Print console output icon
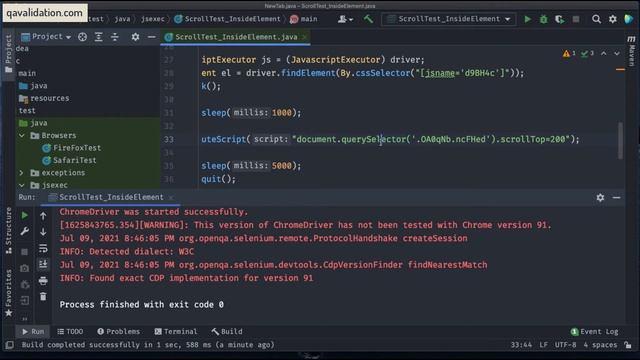 tap(43, 280)
